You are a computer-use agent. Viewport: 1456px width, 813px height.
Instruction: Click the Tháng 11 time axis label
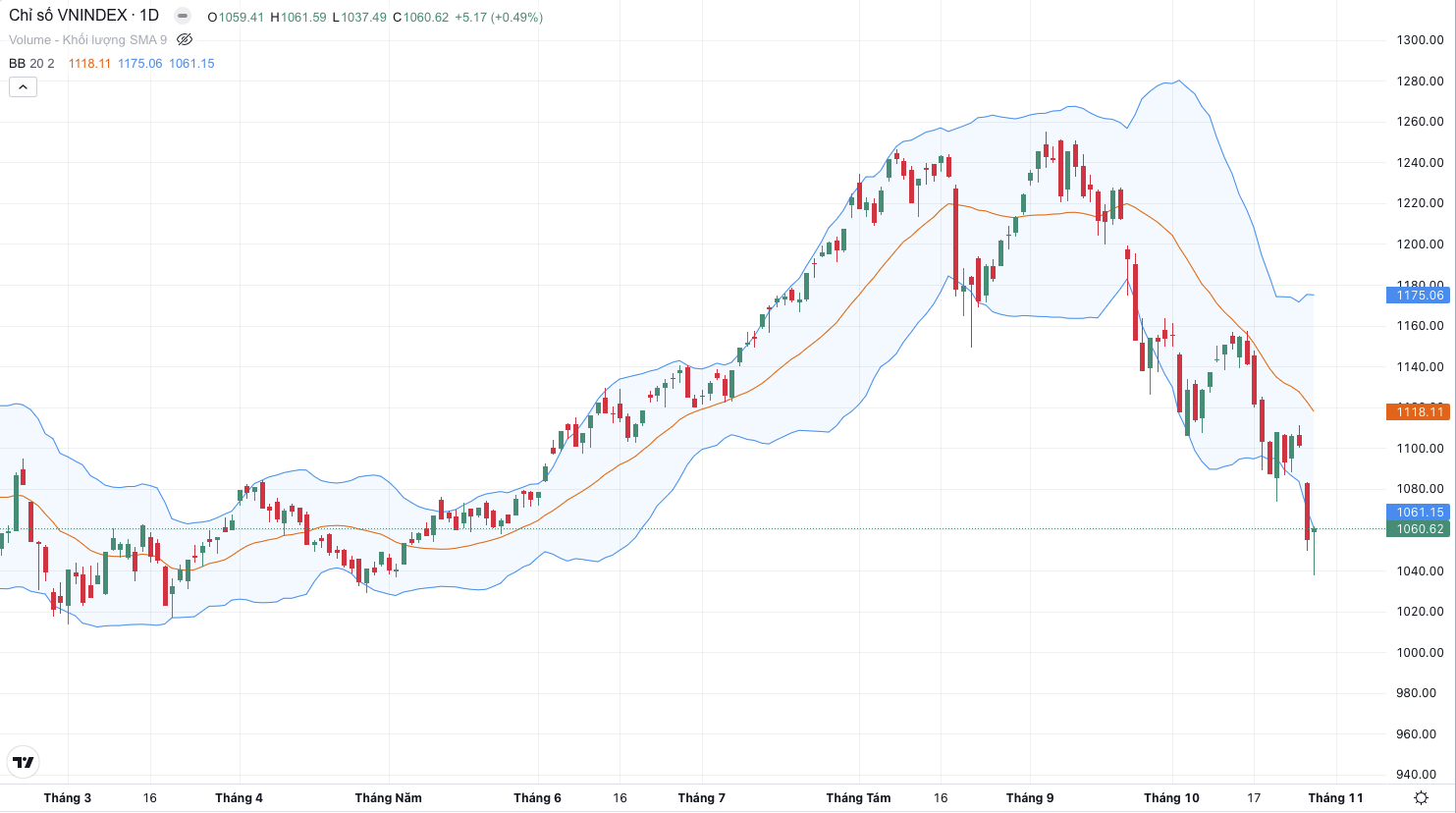tap(1336, 798)
